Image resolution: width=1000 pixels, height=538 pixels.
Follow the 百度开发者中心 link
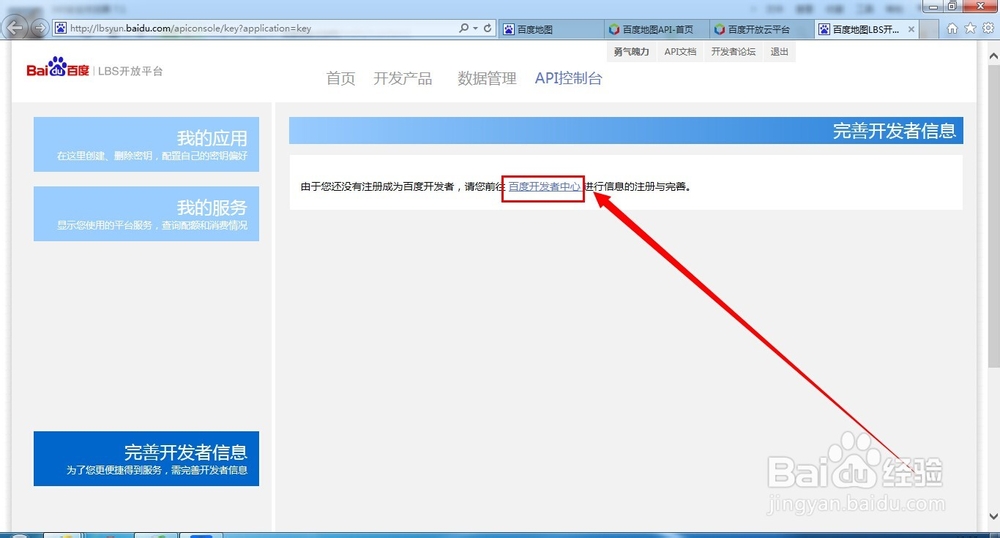point(544,187)
